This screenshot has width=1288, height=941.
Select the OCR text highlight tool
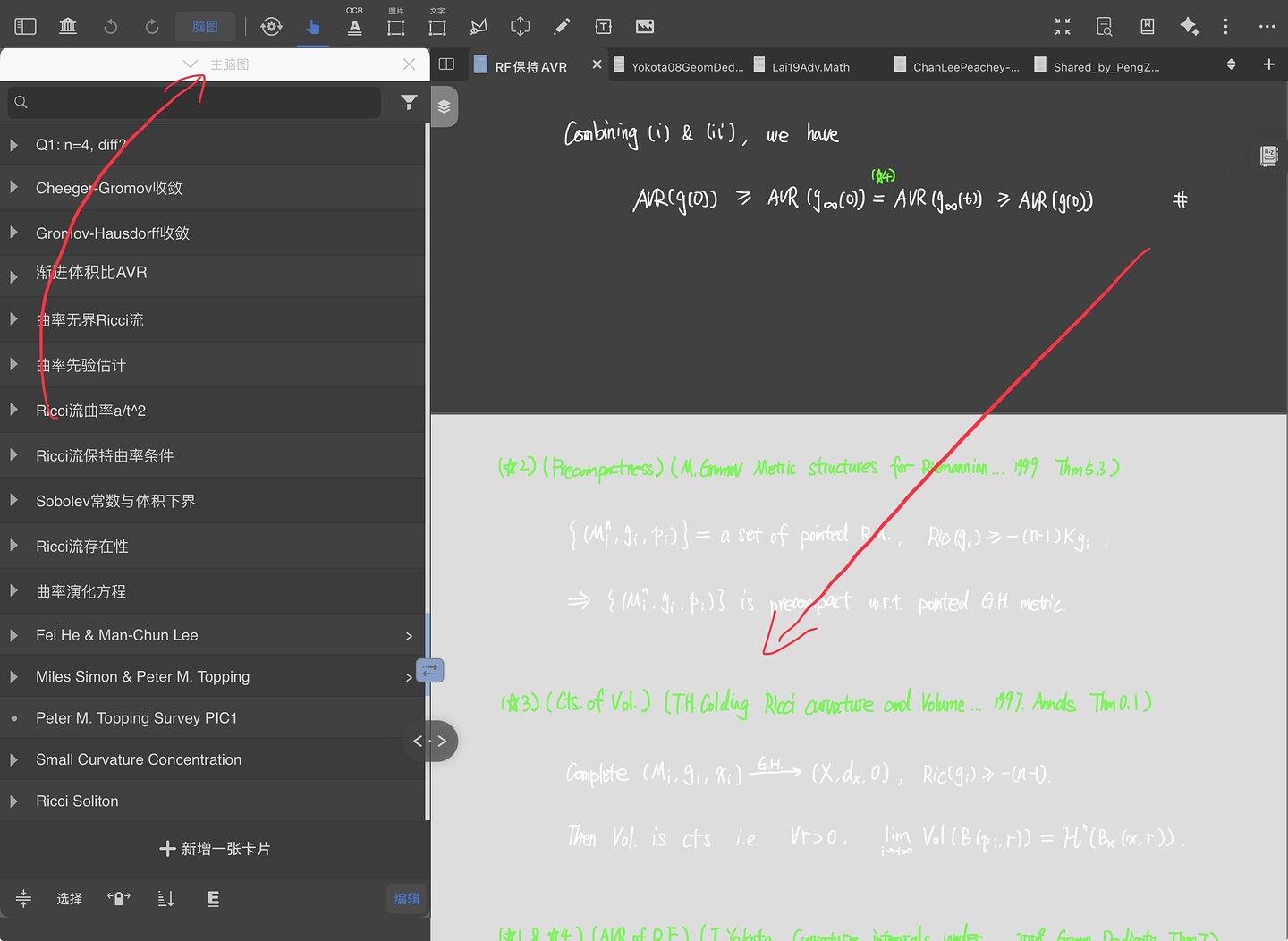354,25
